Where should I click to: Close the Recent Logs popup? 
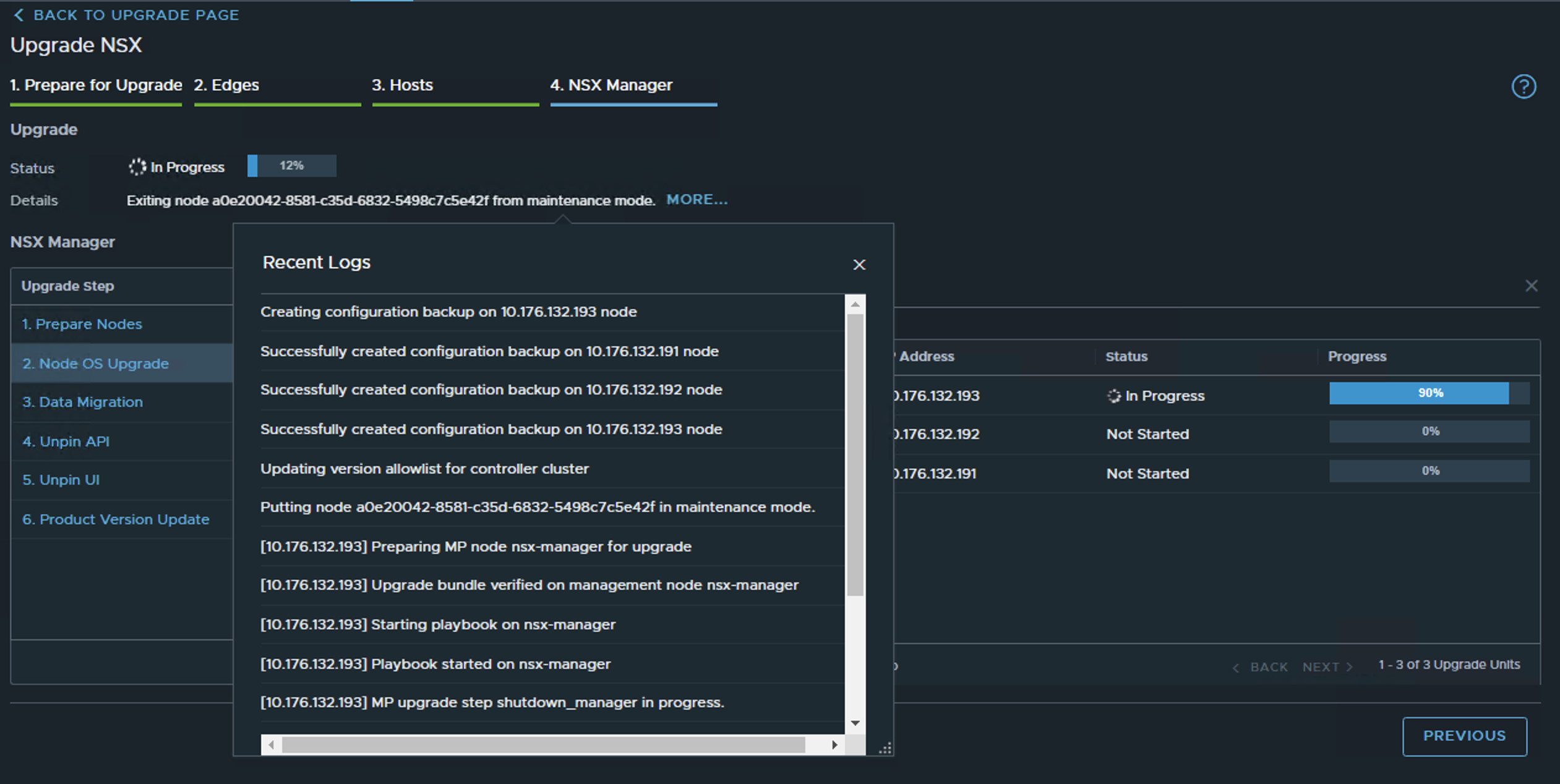[859, 265]
